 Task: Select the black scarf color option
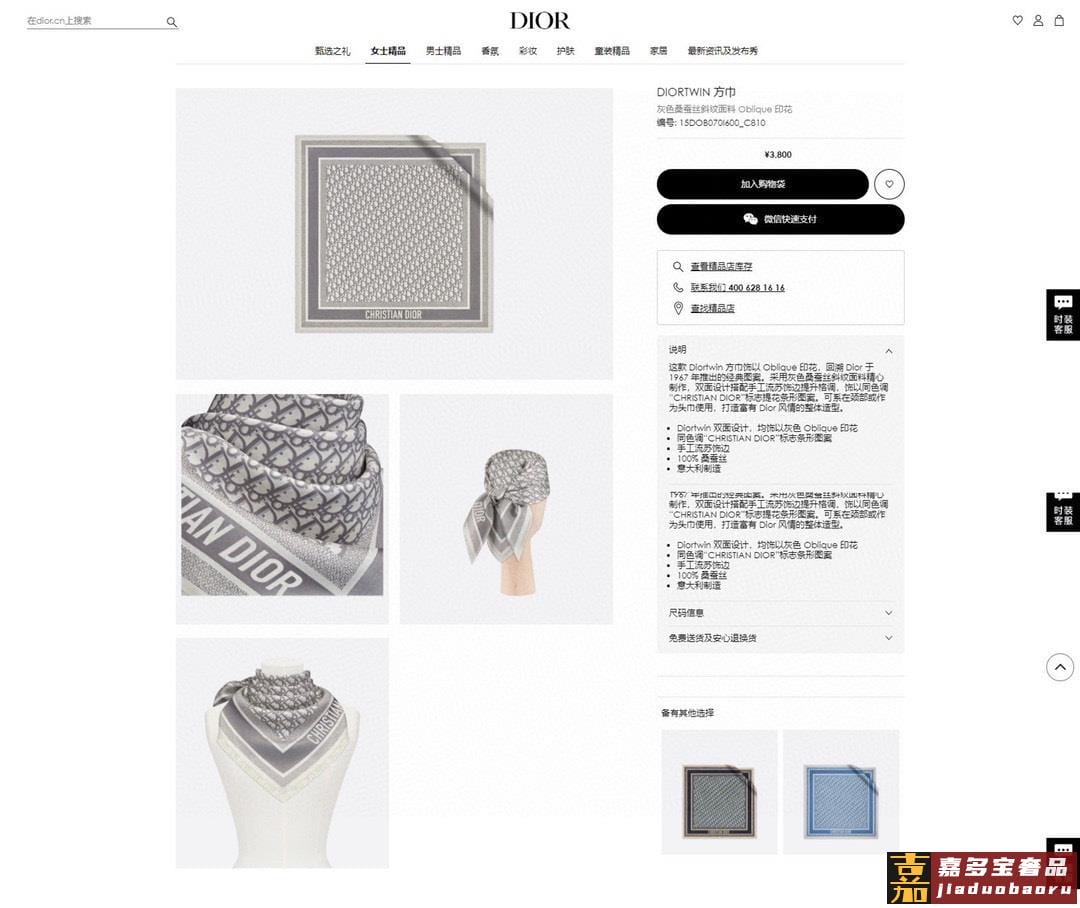pos(719,792)
